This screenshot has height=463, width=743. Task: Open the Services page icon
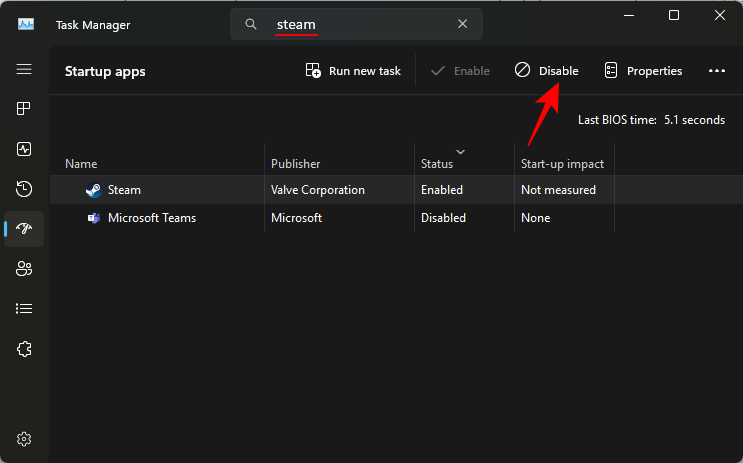(x=24, y=349)
